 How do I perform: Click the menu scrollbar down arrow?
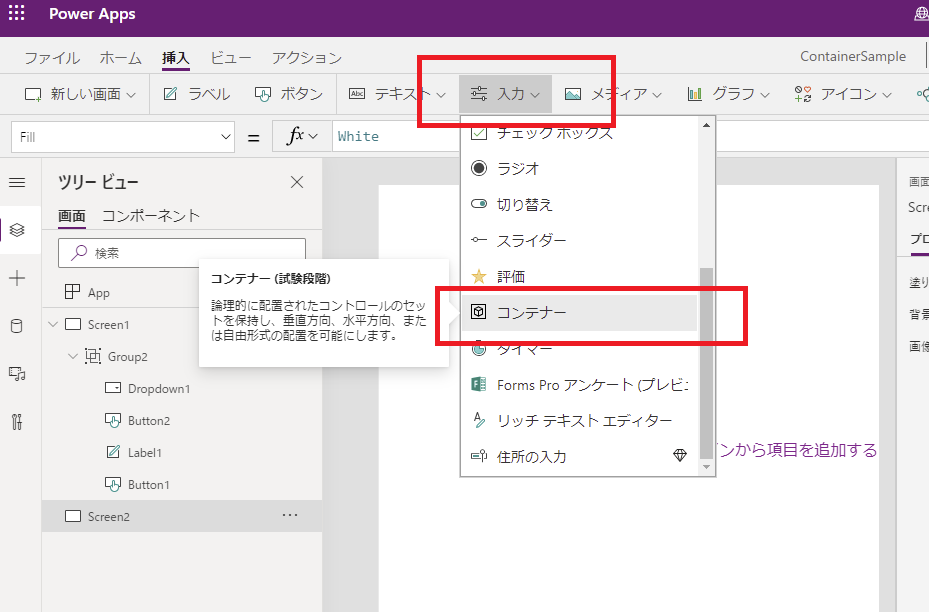706,467
